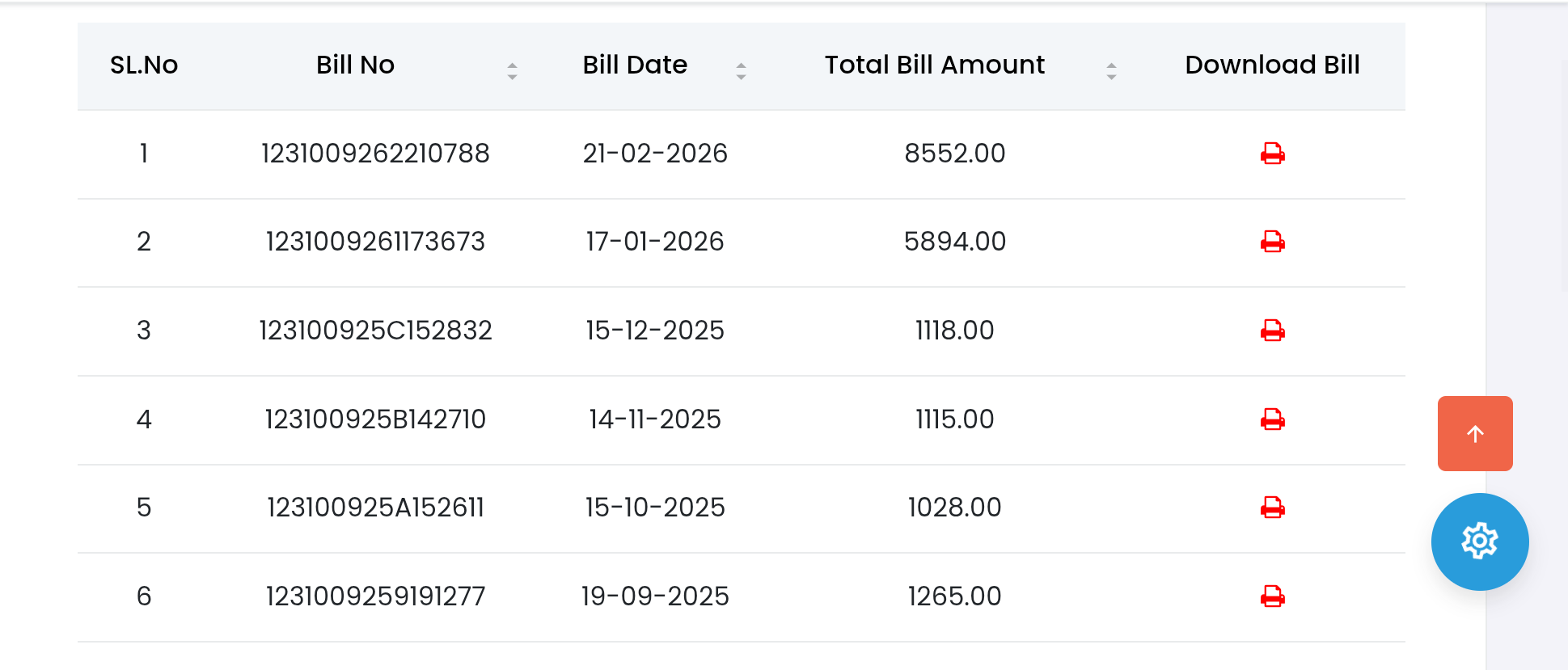Select the date 14-11-2025 cell

654,419
